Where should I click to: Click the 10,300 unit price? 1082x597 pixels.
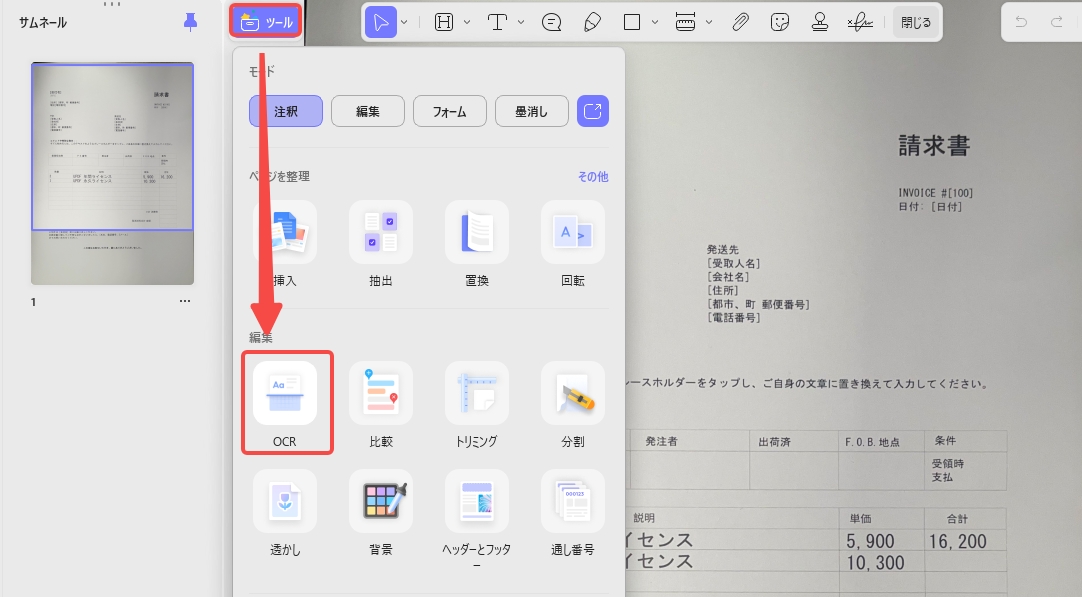pos(876,563)
